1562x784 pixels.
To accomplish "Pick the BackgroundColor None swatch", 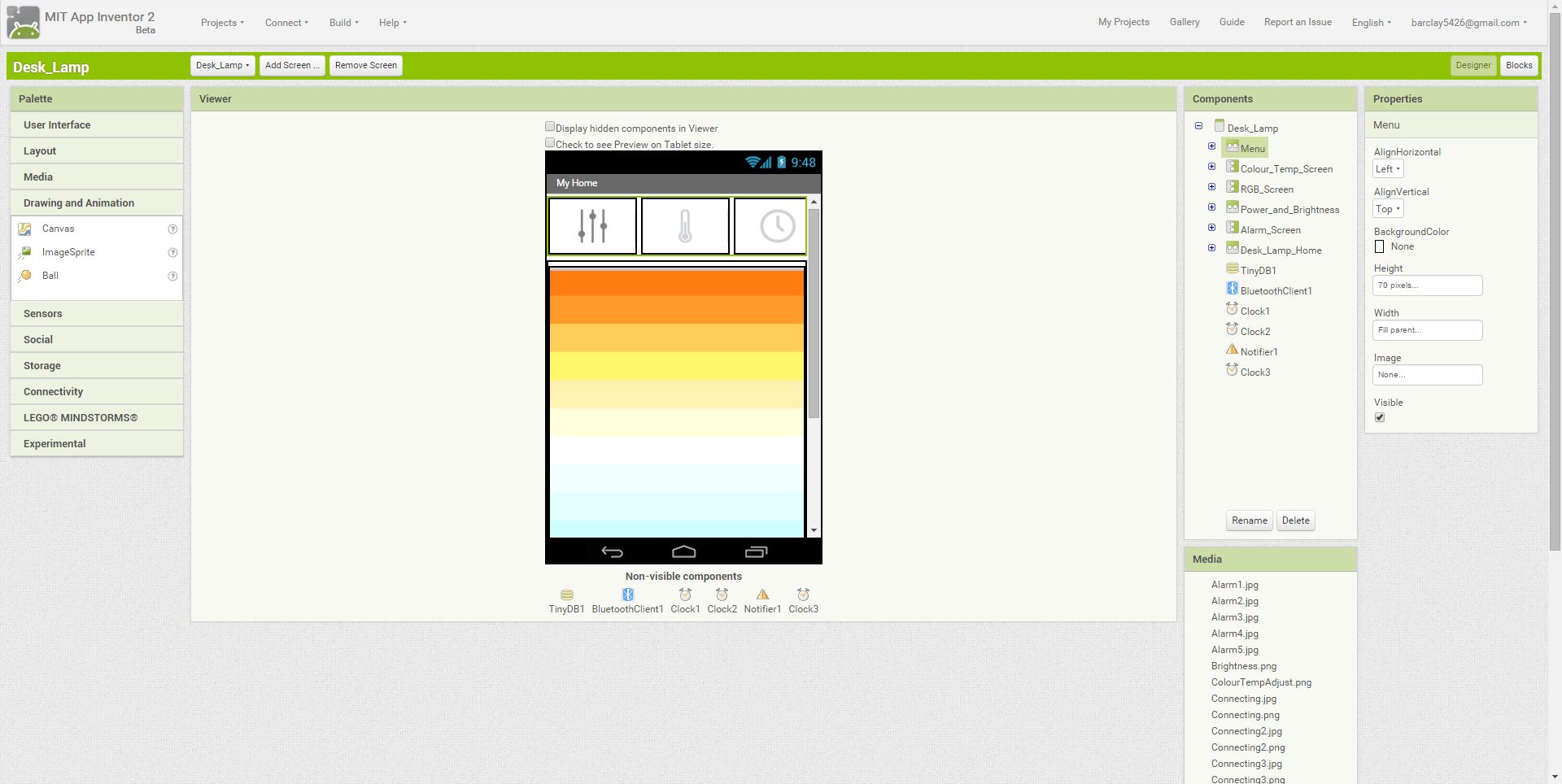I will 1379,246.
